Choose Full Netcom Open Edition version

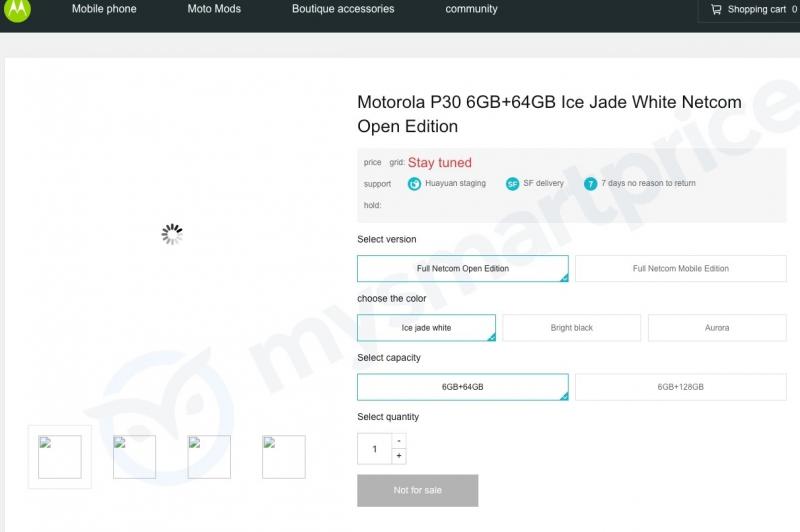pos(462,269)
